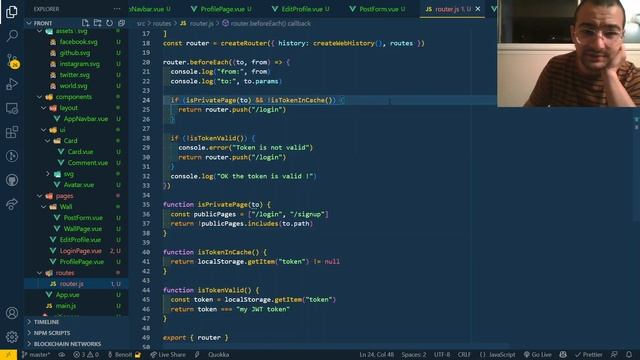This screenshot has width=640, height=360.
Task: Click the routes breadcrumb segment
Action: 162,24
